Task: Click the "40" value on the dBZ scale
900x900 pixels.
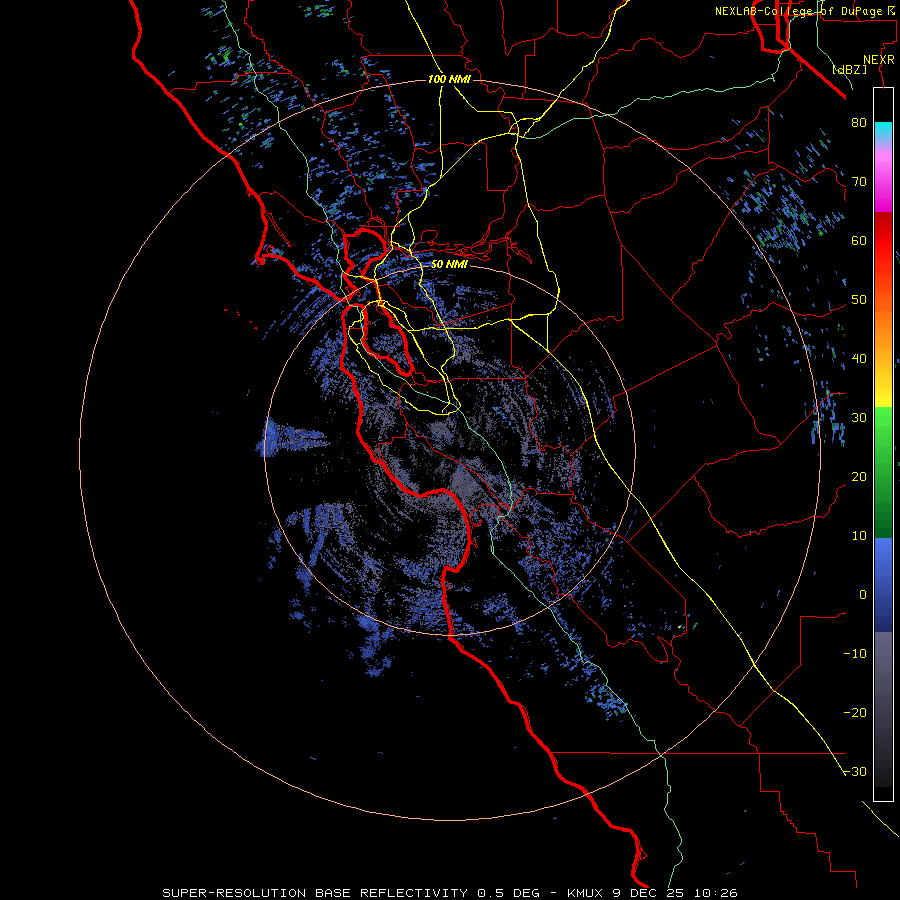Action: pyautogui.click(x=859, y=359)
